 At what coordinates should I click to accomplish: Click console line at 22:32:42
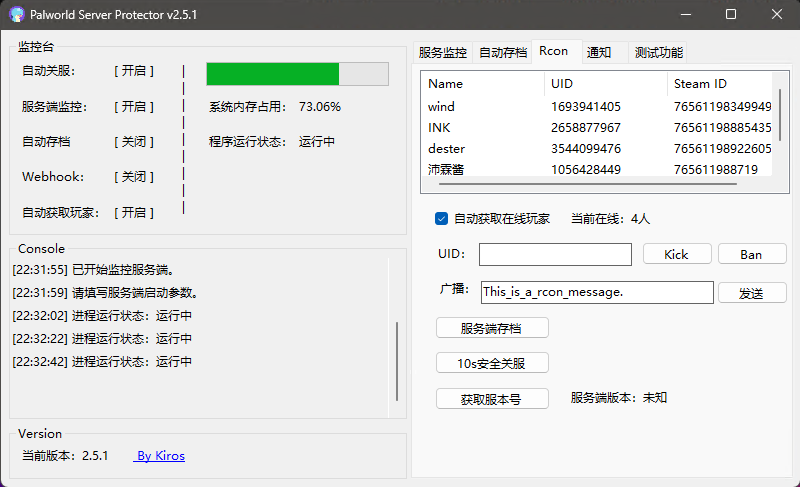(102, 362)
